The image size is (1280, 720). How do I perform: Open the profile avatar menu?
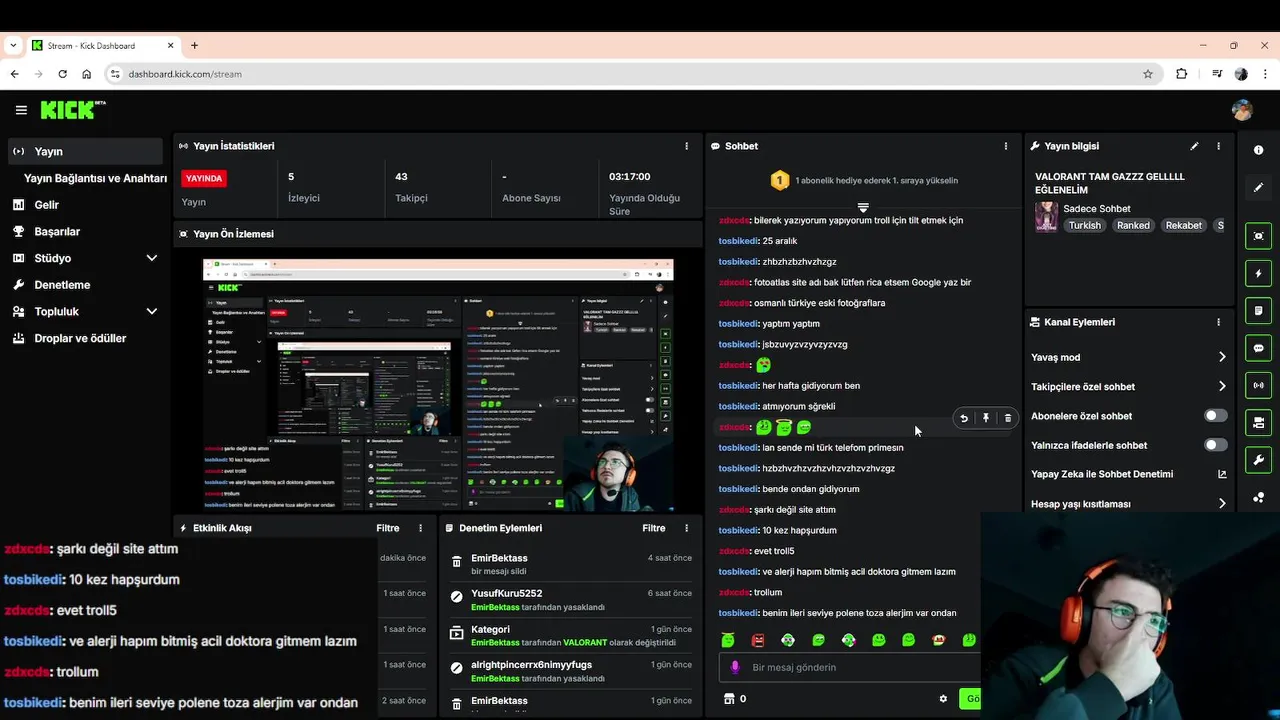[x=1242, y=110]
